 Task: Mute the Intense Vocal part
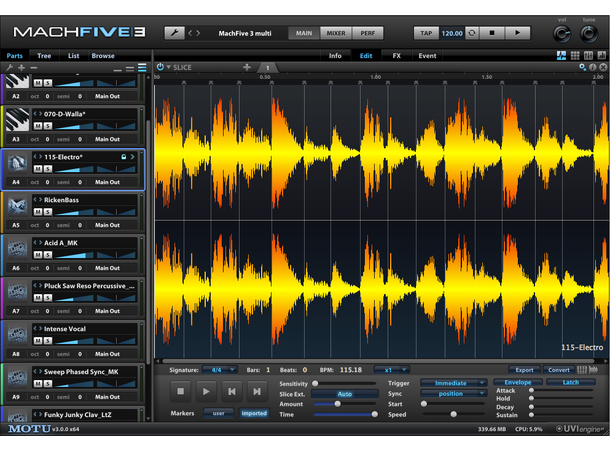[38, 341]
